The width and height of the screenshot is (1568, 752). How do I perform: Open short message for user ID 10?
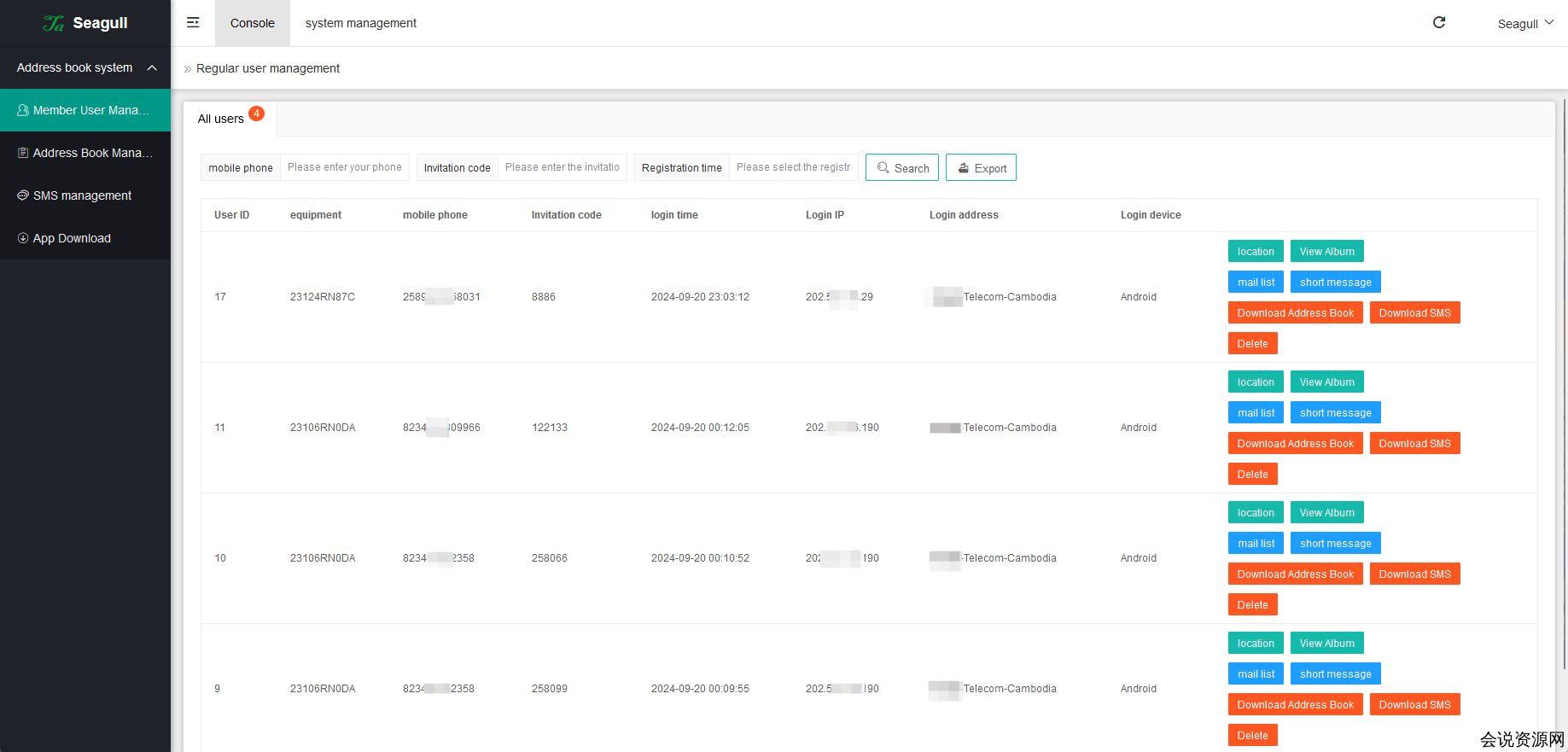pos(1336,543)
